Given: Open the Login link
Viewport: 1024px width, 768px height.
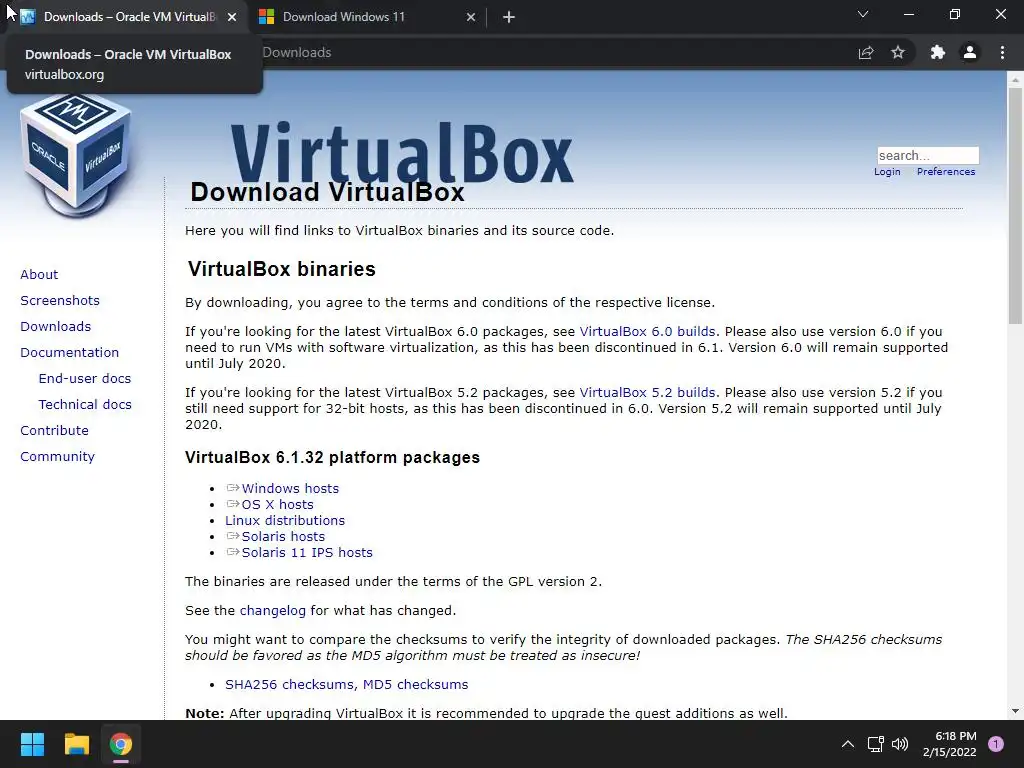Looking at the screenshot, I should click(887, 172).
